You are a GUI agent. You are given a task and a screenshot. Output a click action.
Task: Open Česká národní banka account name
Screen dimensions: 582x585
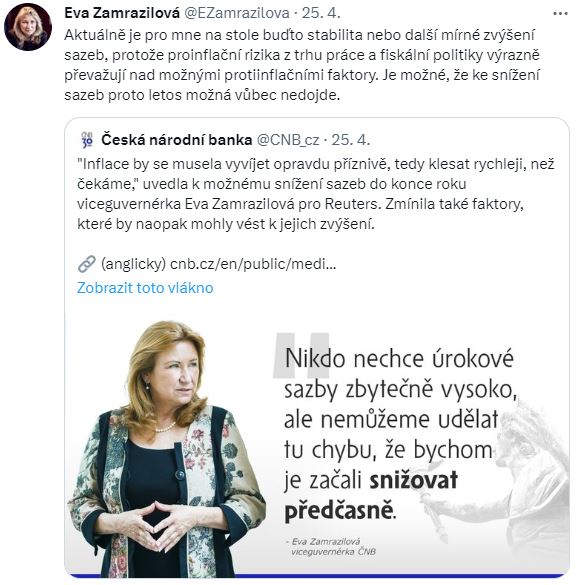(177, 140)
